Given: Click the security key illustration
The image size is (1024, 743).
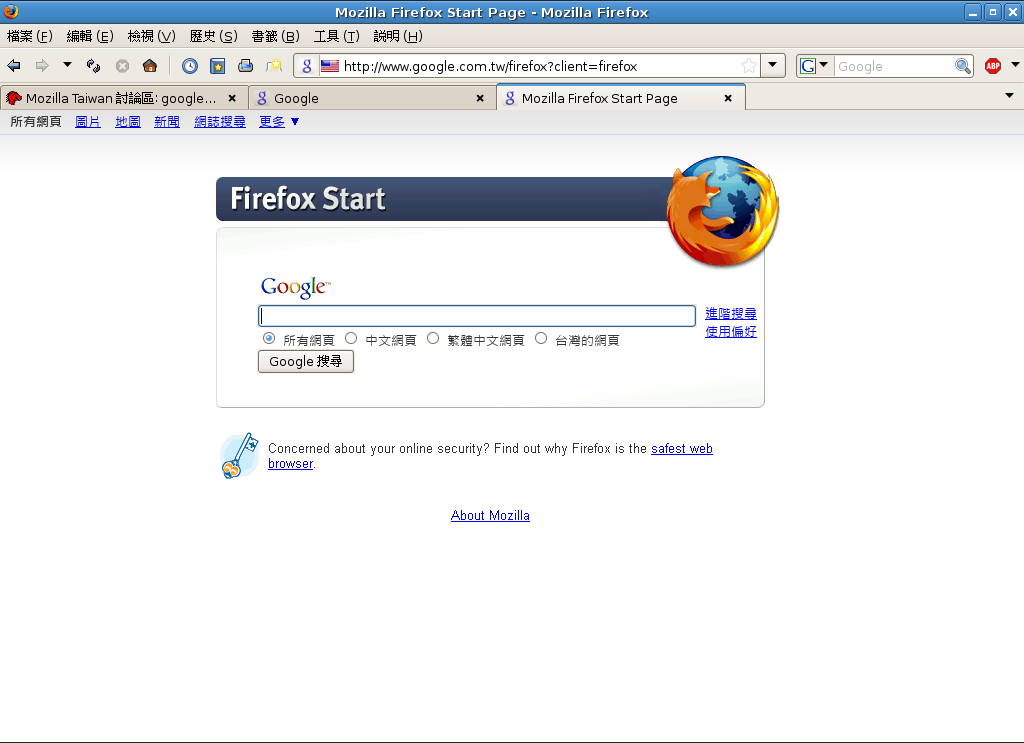Looking at the screenshot, I should coord(239,456).
